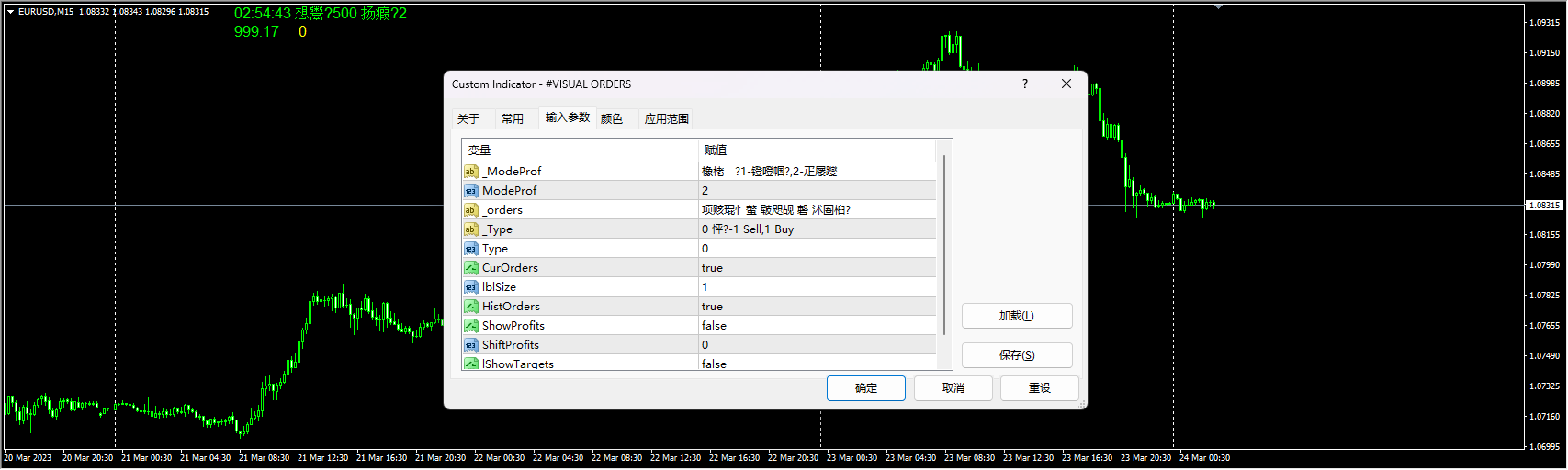Click the 加载(L) button
Image resolution: width=1568 pixels, height=470 pixels.
point(1016,316)
